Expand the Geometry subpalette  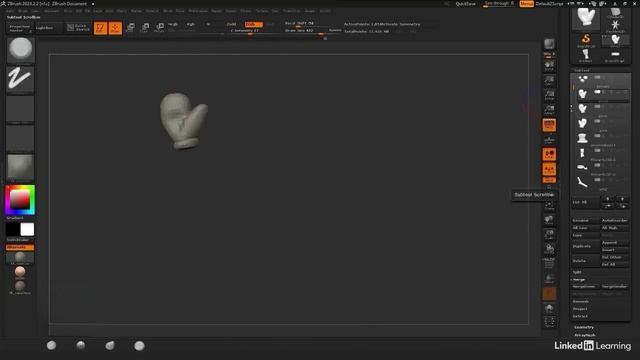(584, 327)
